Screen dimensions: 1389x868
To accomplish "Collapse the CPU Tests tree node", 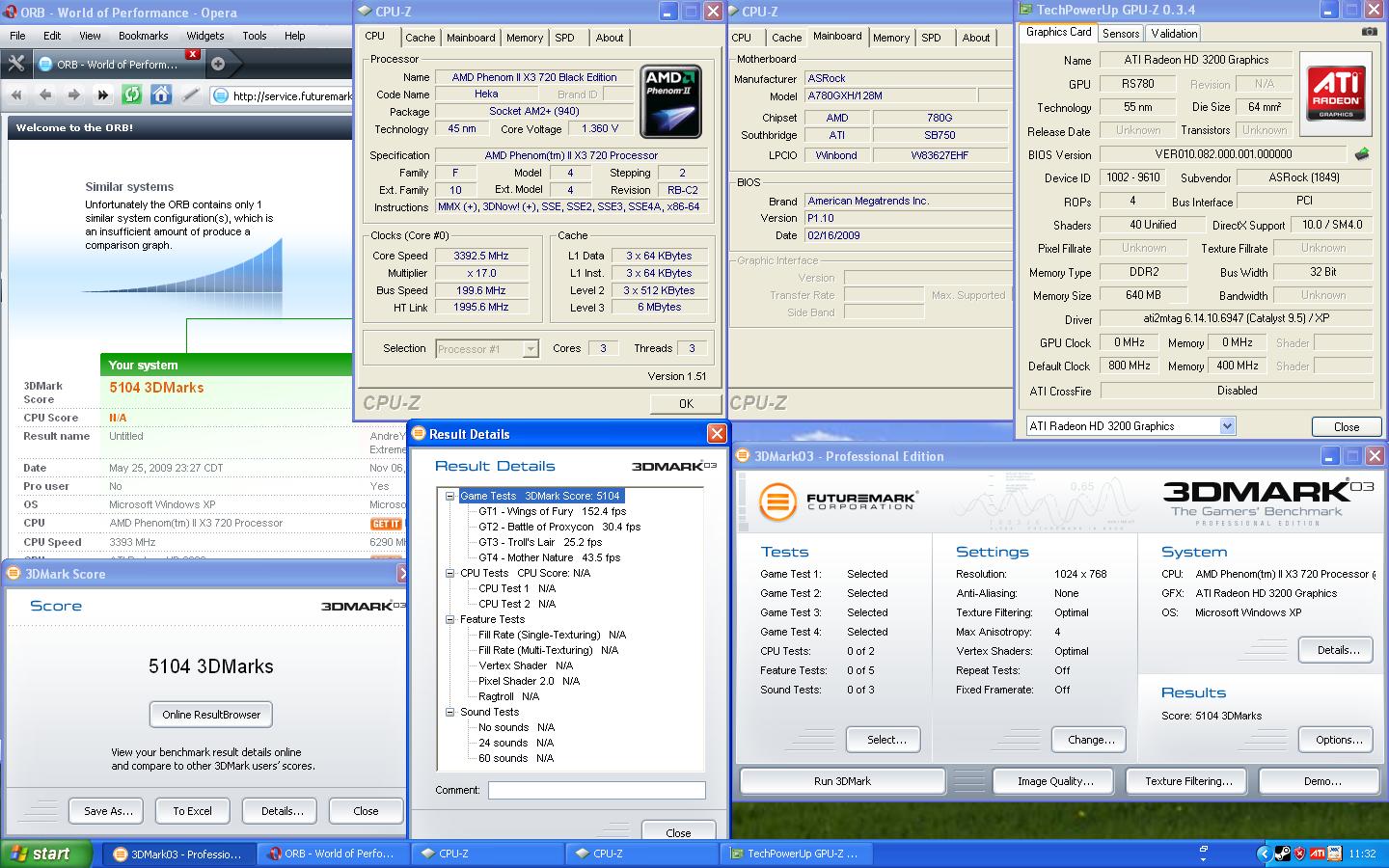I will (x=449, y=573).
